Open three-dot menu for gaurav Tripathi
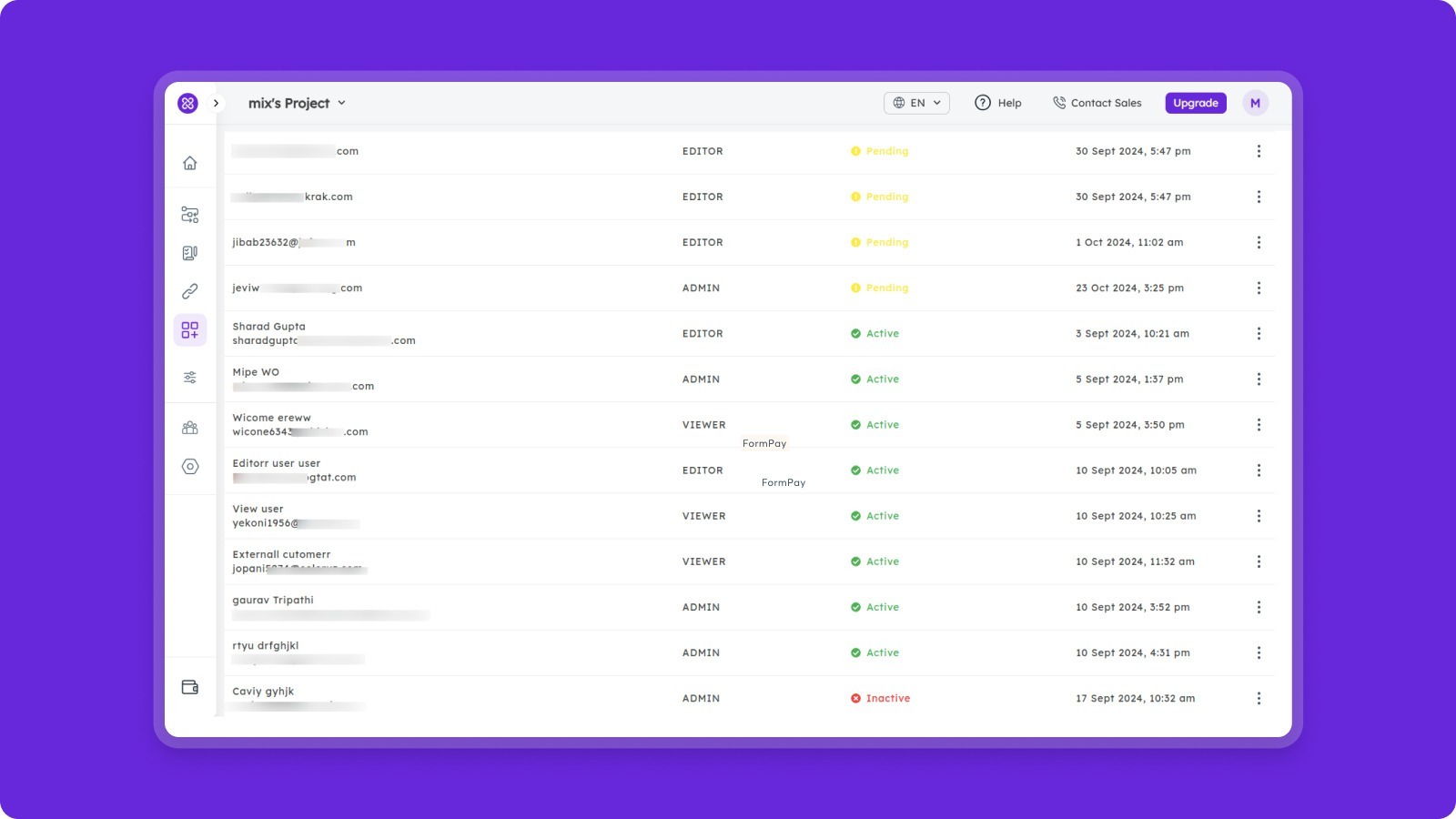The height and width of the screenshot is (819, 1456). tap(1259, 607)
